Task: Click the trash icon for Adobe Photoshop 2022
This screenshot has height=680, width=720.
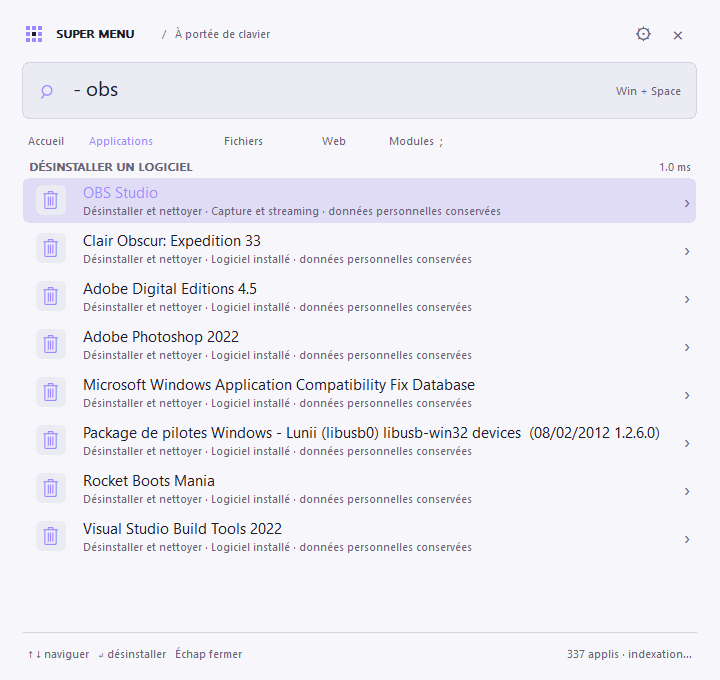Action: click(51, 344)
